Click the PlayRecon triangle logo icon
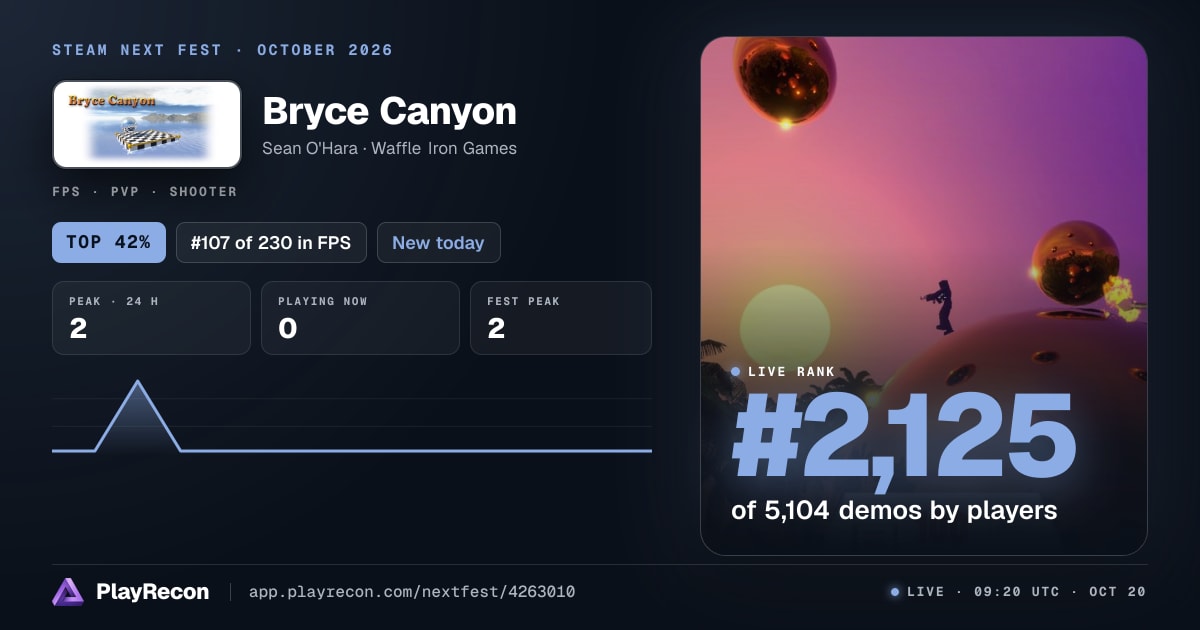Image resolution: width=1200 pixels, height=630 pixels. [68, 592]
